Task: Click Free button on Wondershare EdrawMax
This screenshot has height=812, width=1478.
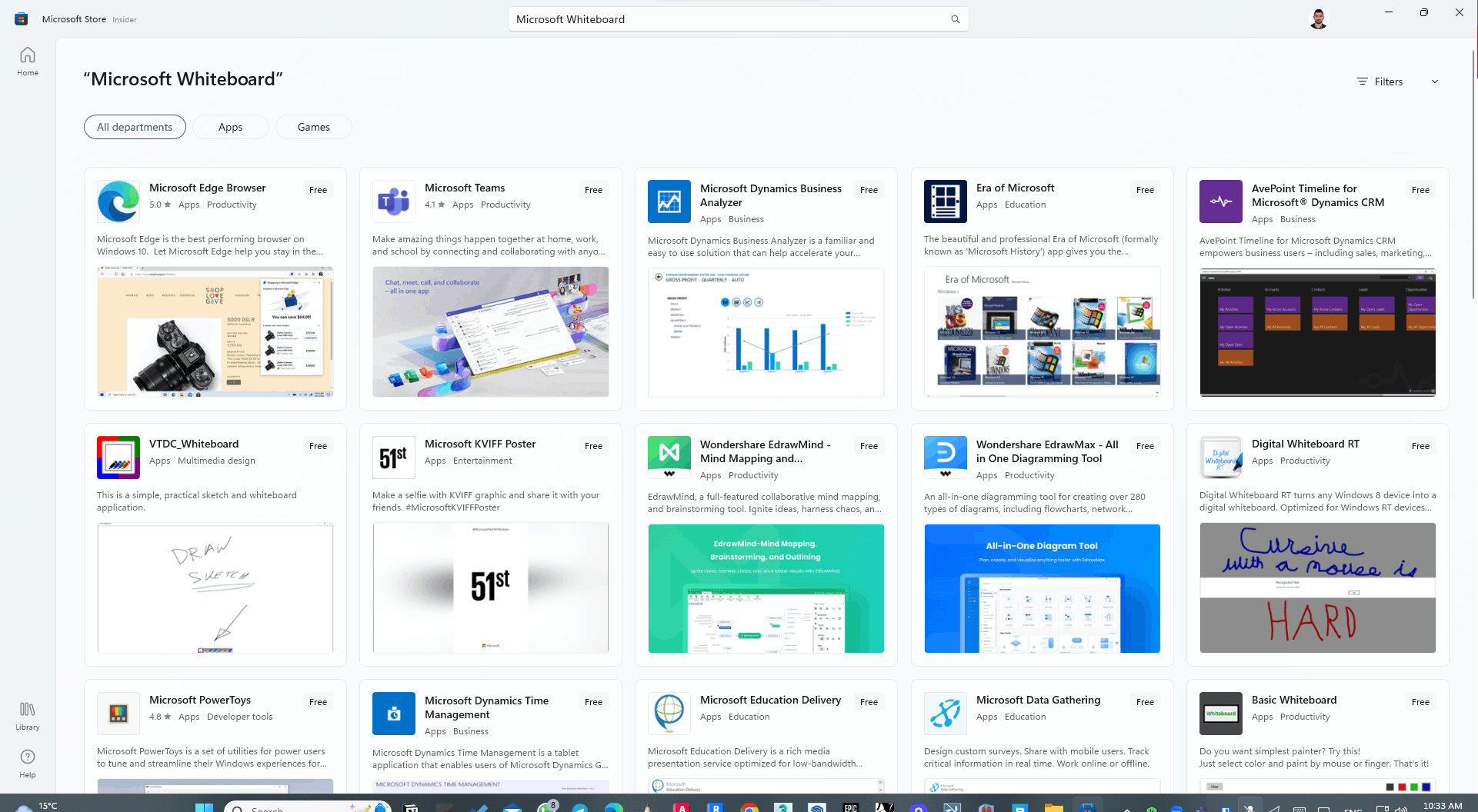Action: pyautogui.click(x=1145, y=446)
